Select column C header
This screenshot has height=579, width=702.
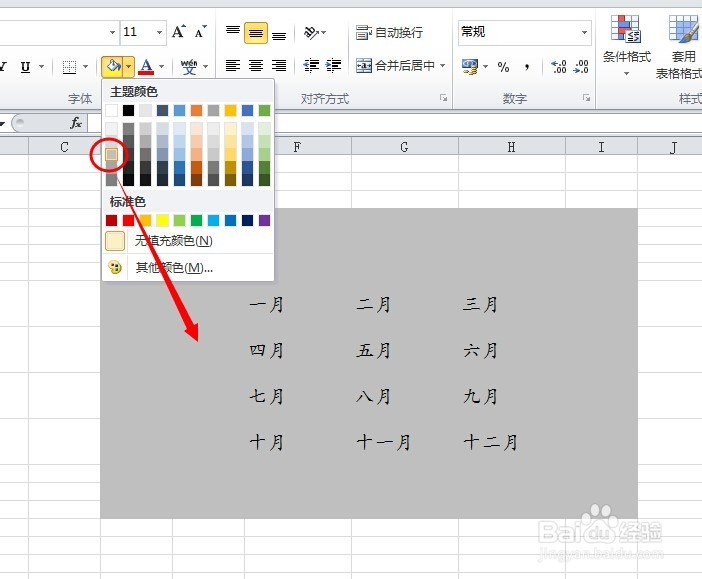pyautogui.click(x=64, y=147)
